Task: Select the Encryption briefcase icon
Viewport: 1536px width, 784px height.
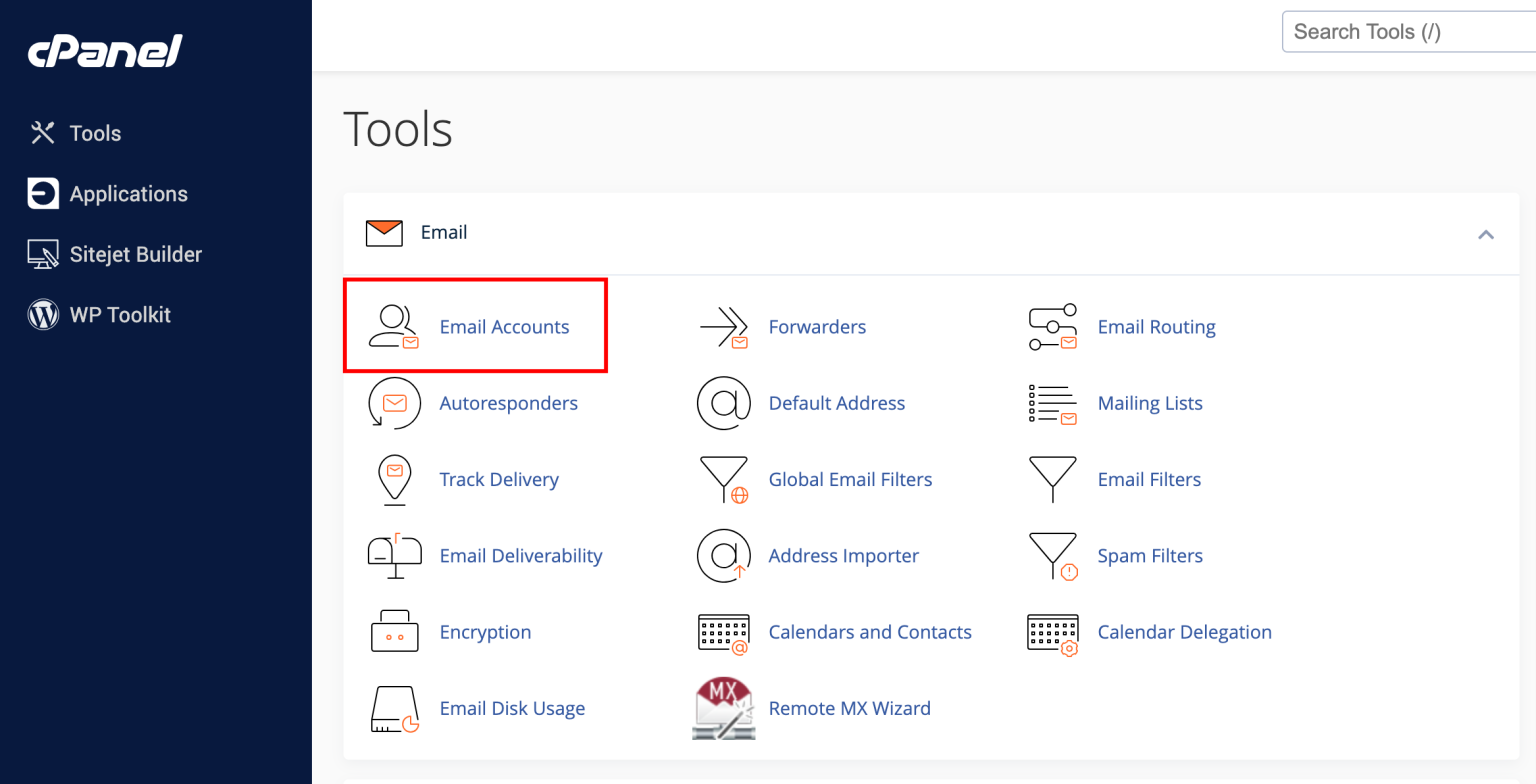Action: click(x=395, y=632)
